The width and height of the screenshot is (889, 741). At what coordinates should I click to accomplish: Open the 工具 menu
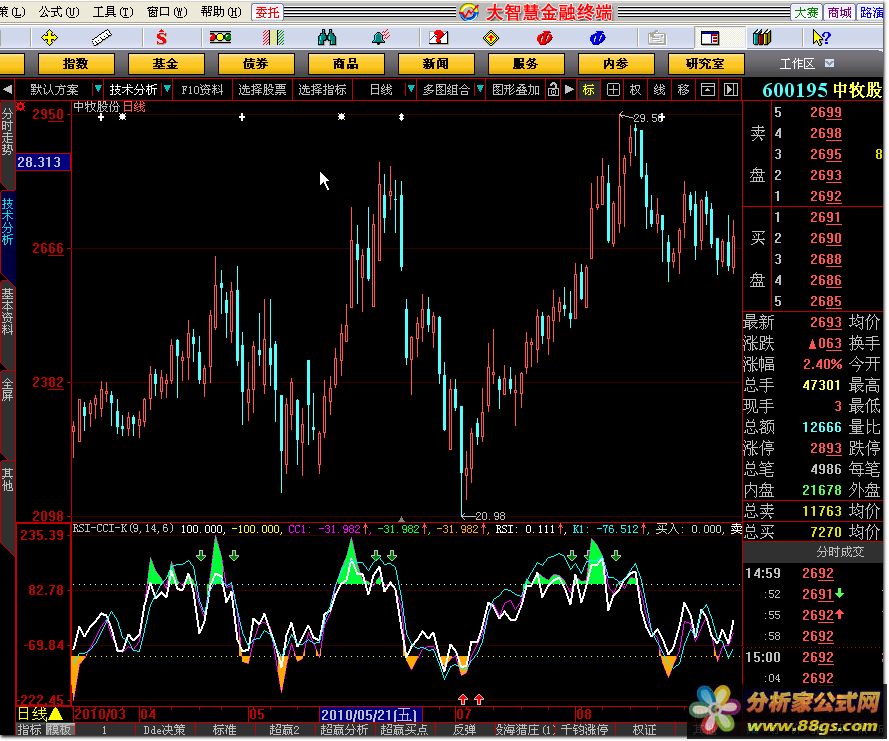point(112,11)
